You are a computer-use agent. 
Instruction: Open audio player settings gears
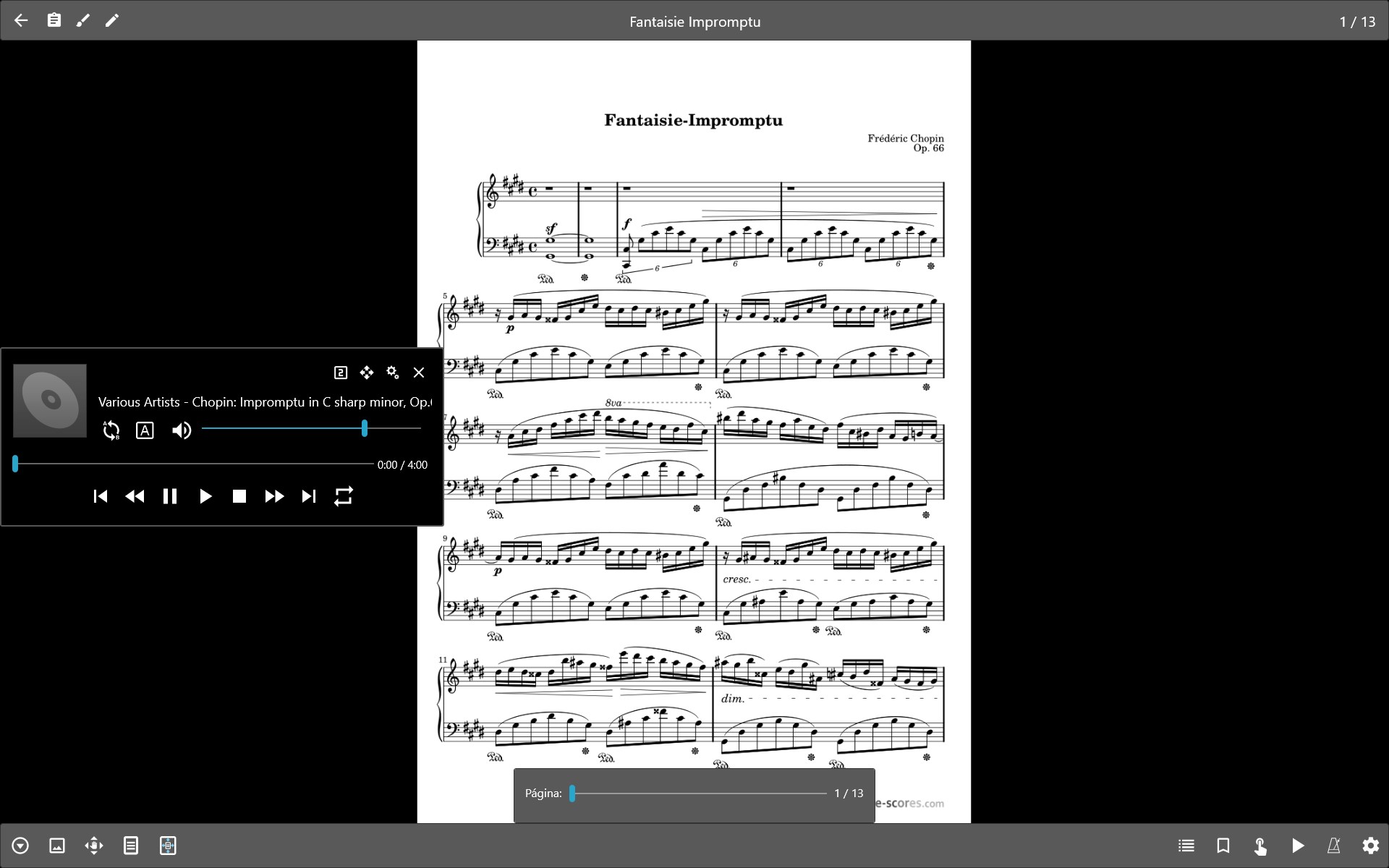tap(393, 373)
